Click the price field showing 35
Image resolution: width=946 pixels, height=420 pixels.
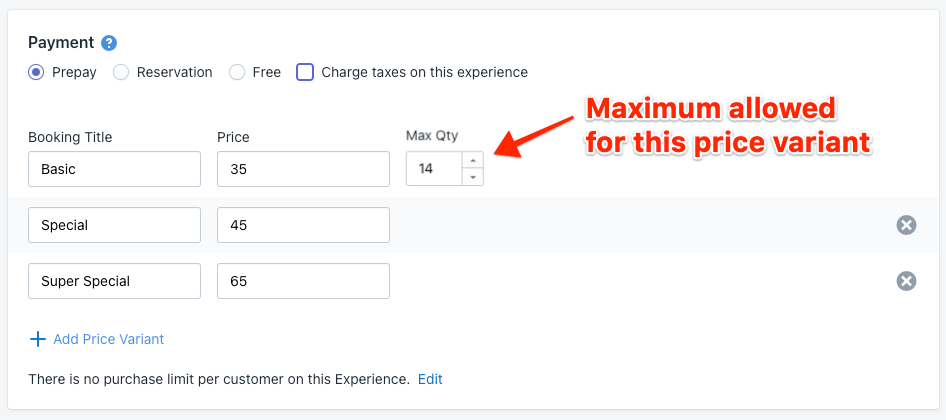303,169
